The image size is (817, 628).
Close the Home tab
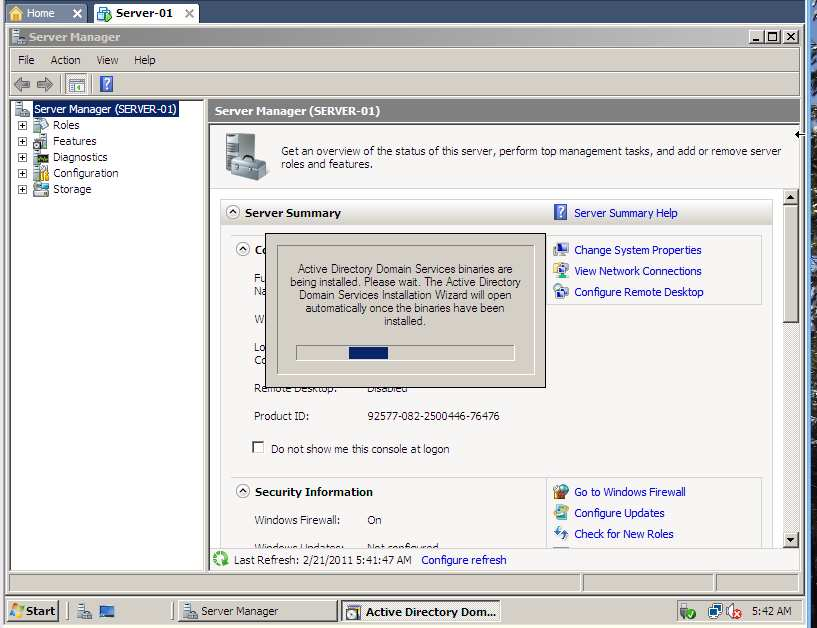pyautogui.click(x=77, y=14)
